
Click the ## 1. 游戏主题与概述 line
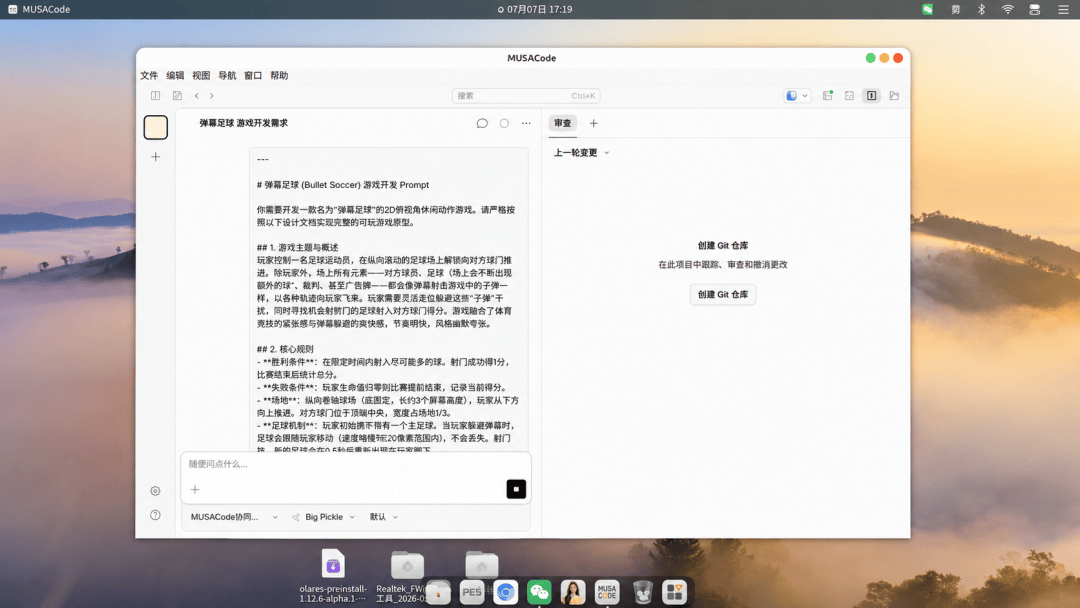[298, 248]
